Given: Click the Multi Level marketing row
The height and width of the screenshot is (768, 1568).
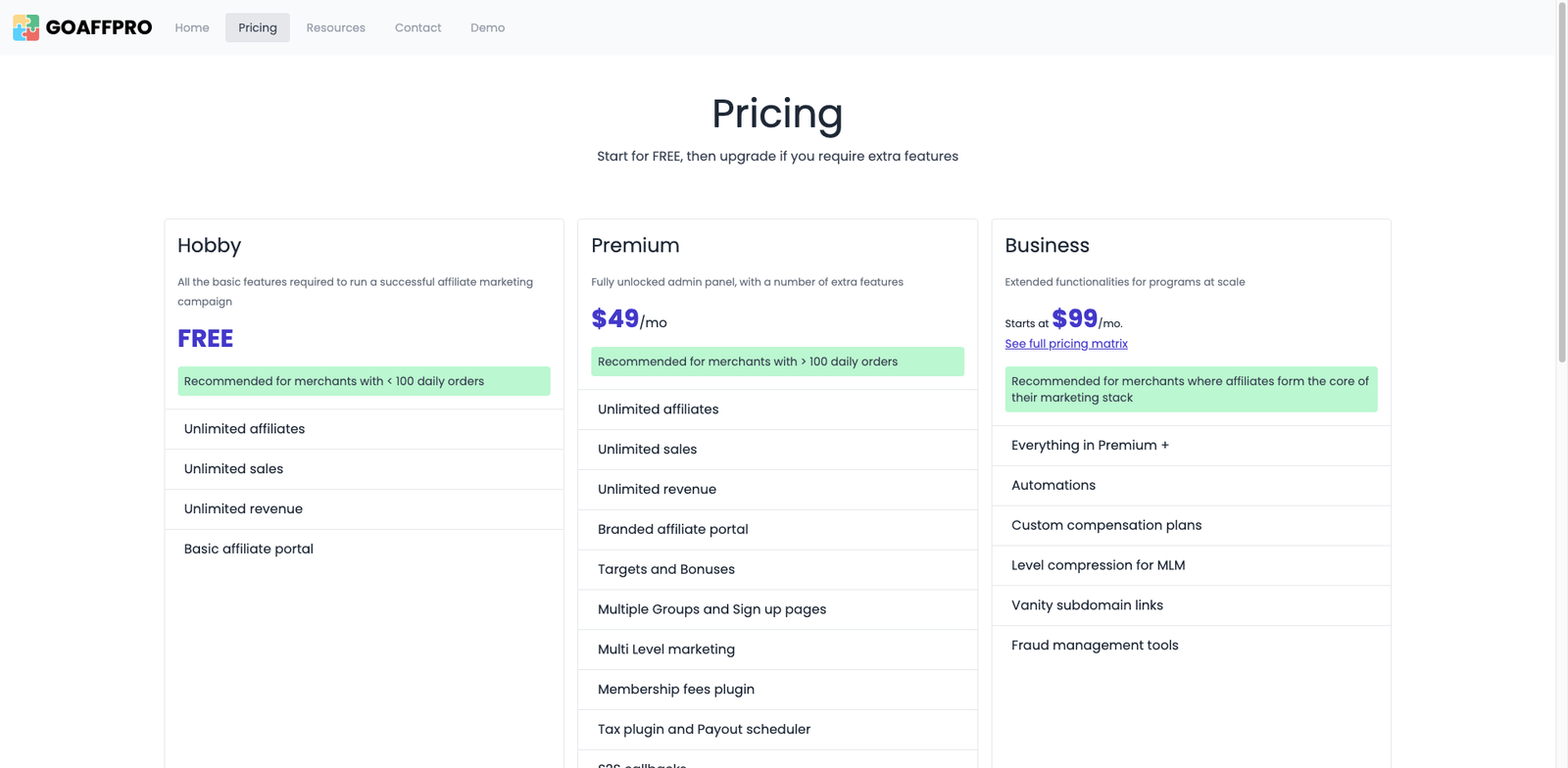Looking at the screenshot, I should tap(777, 649).
